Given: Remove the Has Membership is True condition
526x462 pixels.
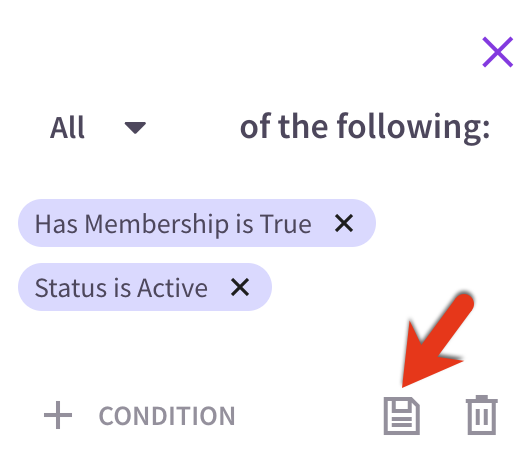Looking at the screenshot, I should (x=344, y=223).
